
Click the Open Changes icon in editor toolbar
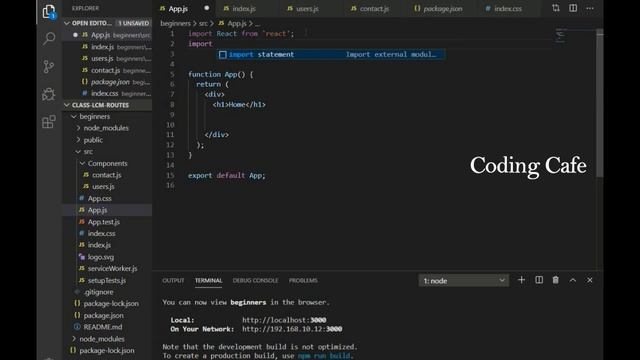point(556,8)
